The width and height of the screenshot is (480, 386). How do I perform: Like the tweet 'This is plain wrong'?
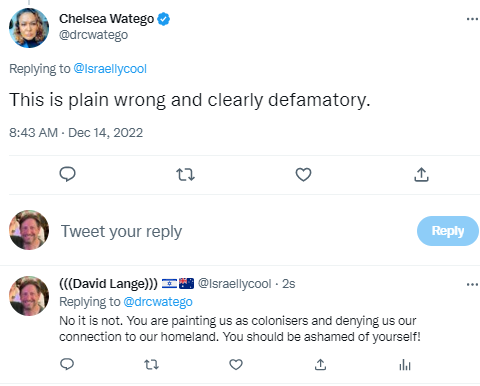coord(303,174)
